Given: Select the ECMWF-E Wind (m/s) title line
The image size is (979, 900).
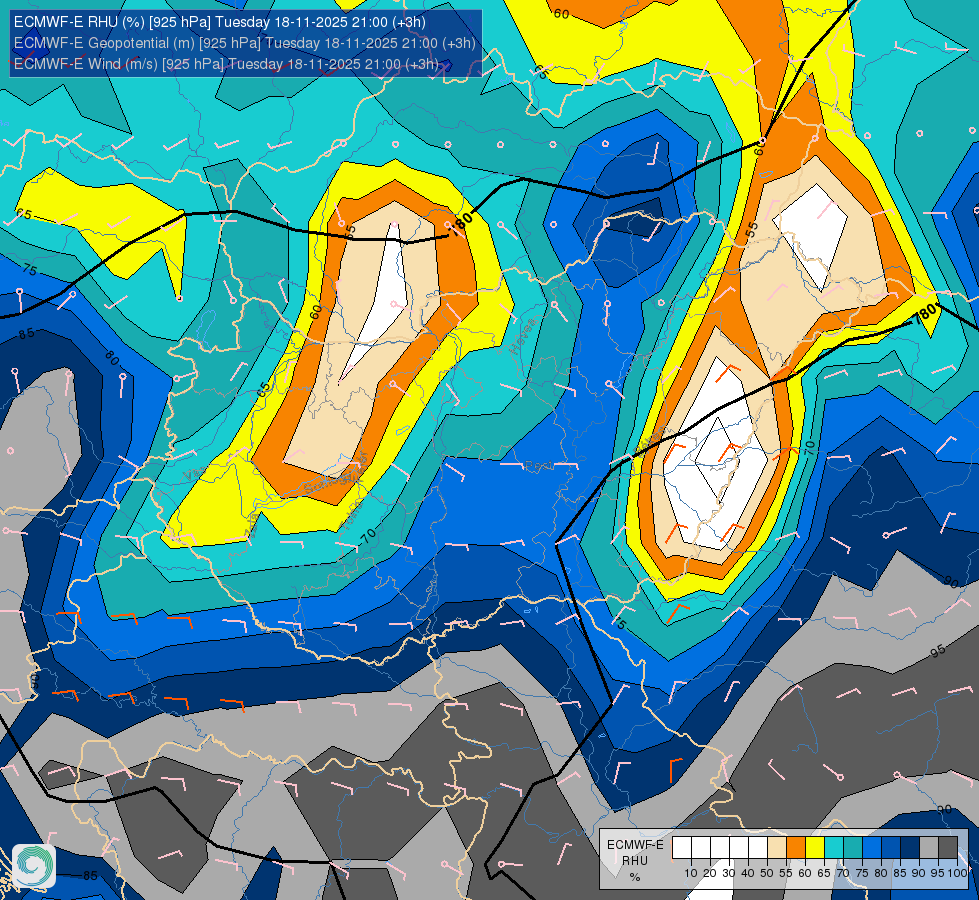Looking at the screenshot, I should (226, 64).
